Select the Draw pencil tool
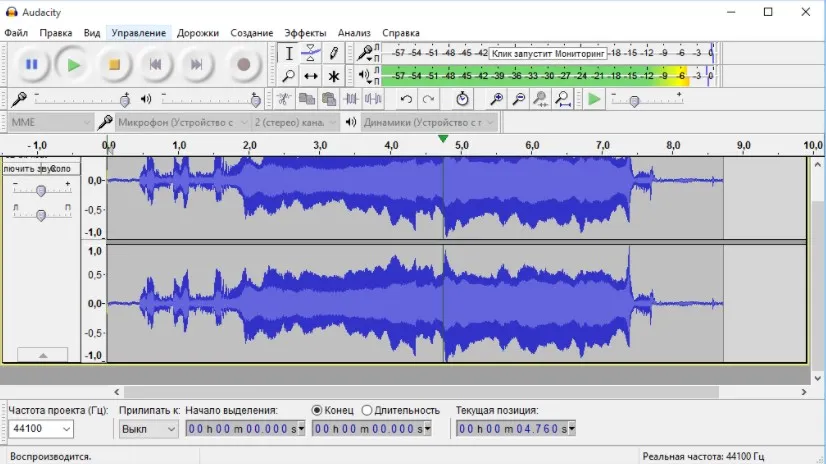 pos(333,53)
